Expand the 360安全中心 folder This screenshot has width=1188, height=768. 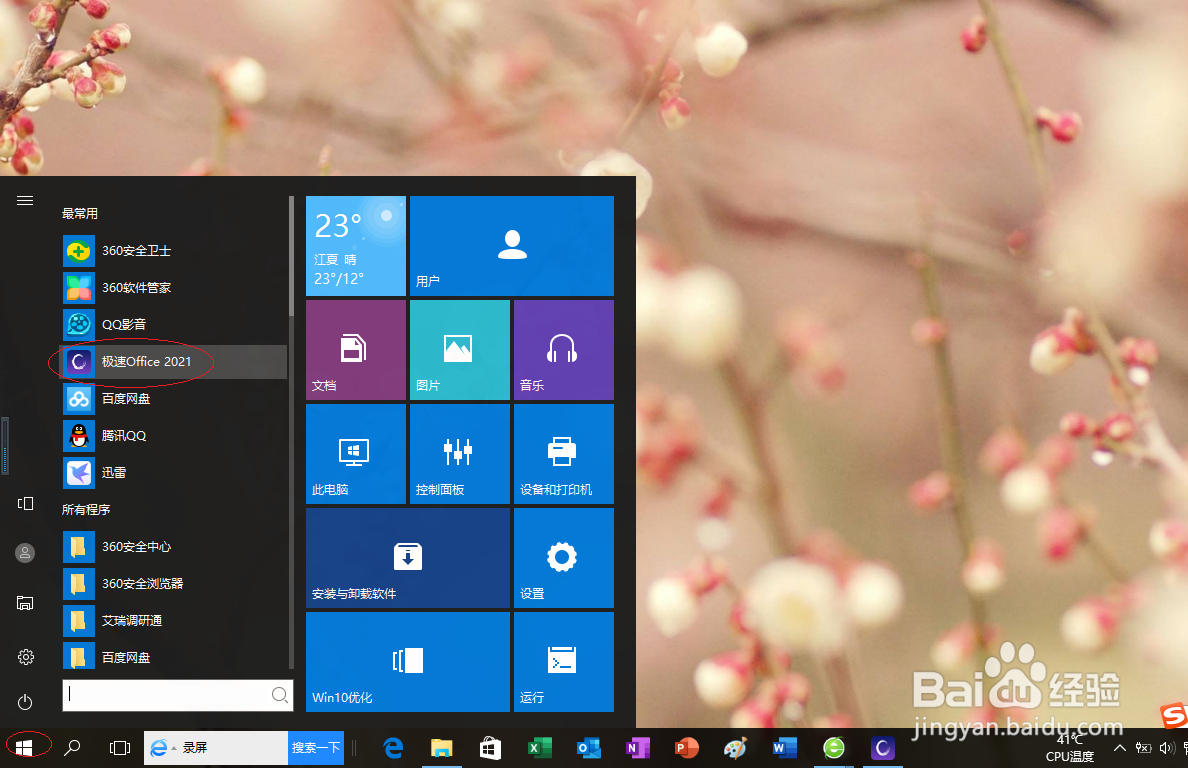[x=174, y=547]
